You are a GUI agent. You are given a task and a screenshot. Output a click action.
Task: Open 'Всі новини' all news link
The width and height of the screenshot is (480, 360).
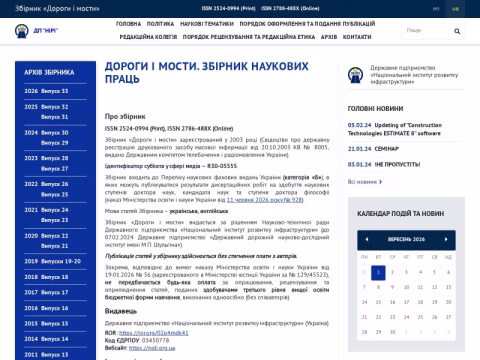(365, 182)
